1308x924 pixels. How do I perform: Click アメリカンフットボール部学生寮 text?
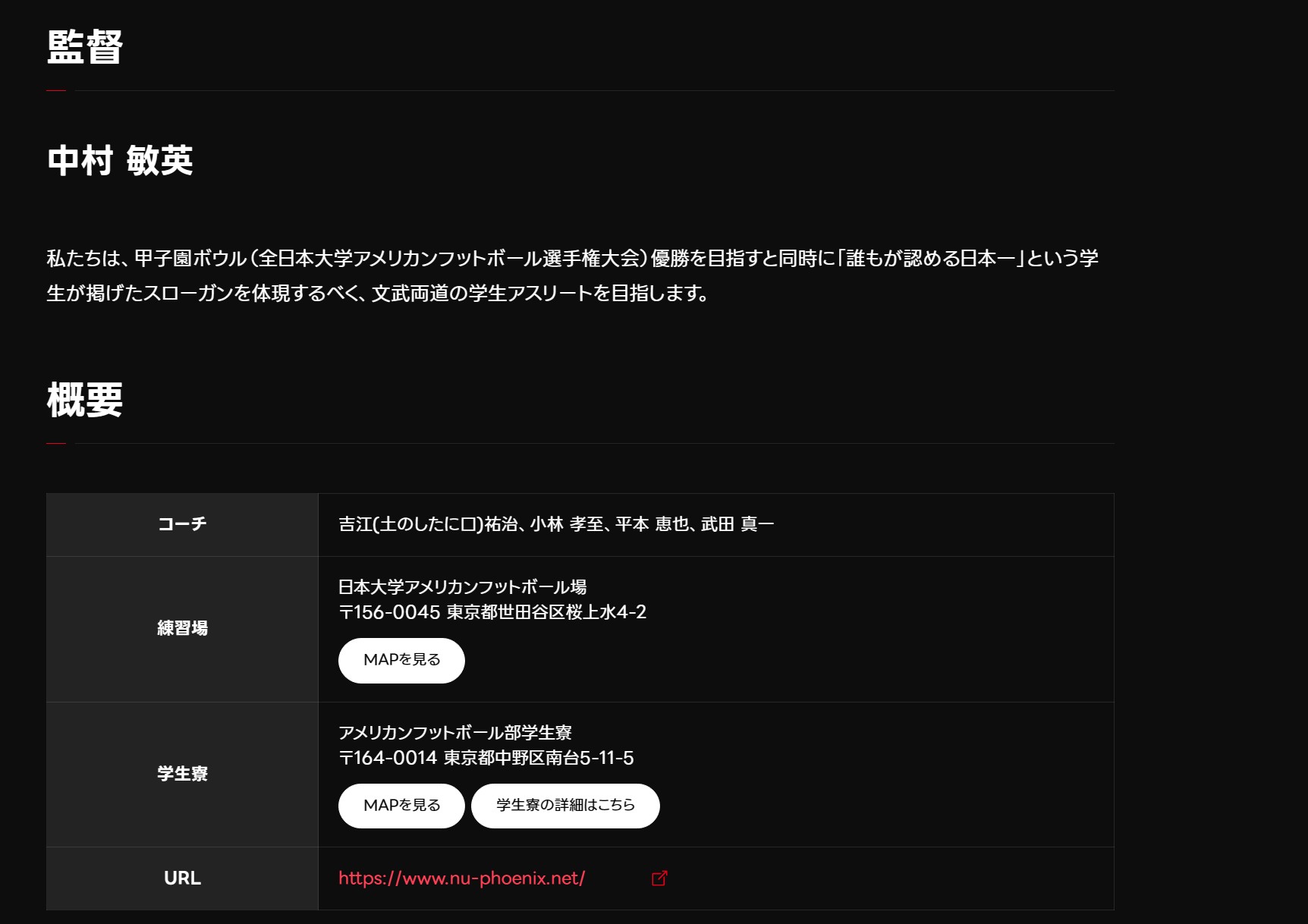(455, 733)
